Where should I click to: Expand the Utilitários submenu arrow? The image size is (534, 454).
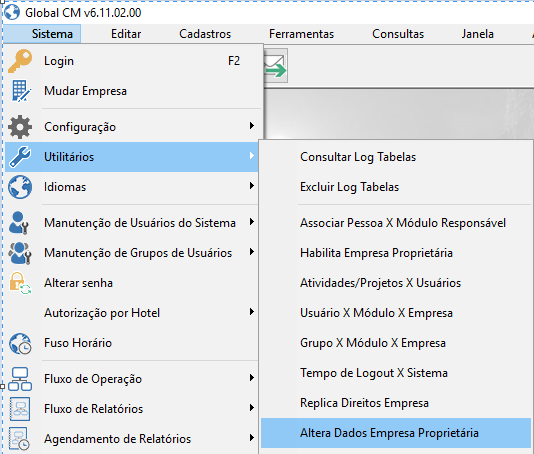tap(252, 156)
